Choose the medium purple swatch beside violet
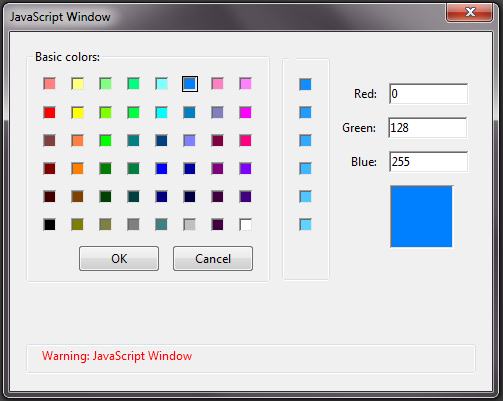 click(217, 169)
